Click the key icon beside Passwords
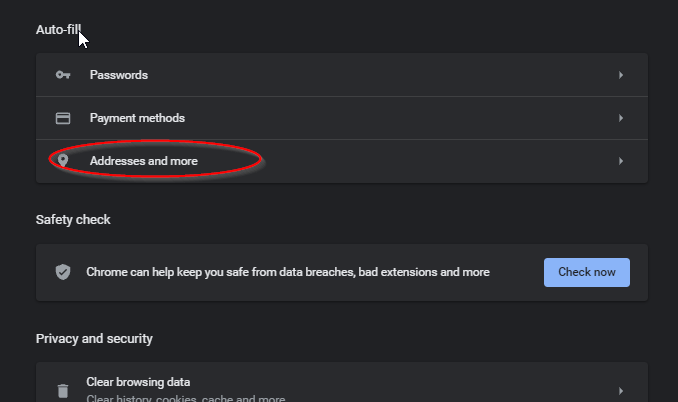The image size is (678, 402). tap(63, 75)
